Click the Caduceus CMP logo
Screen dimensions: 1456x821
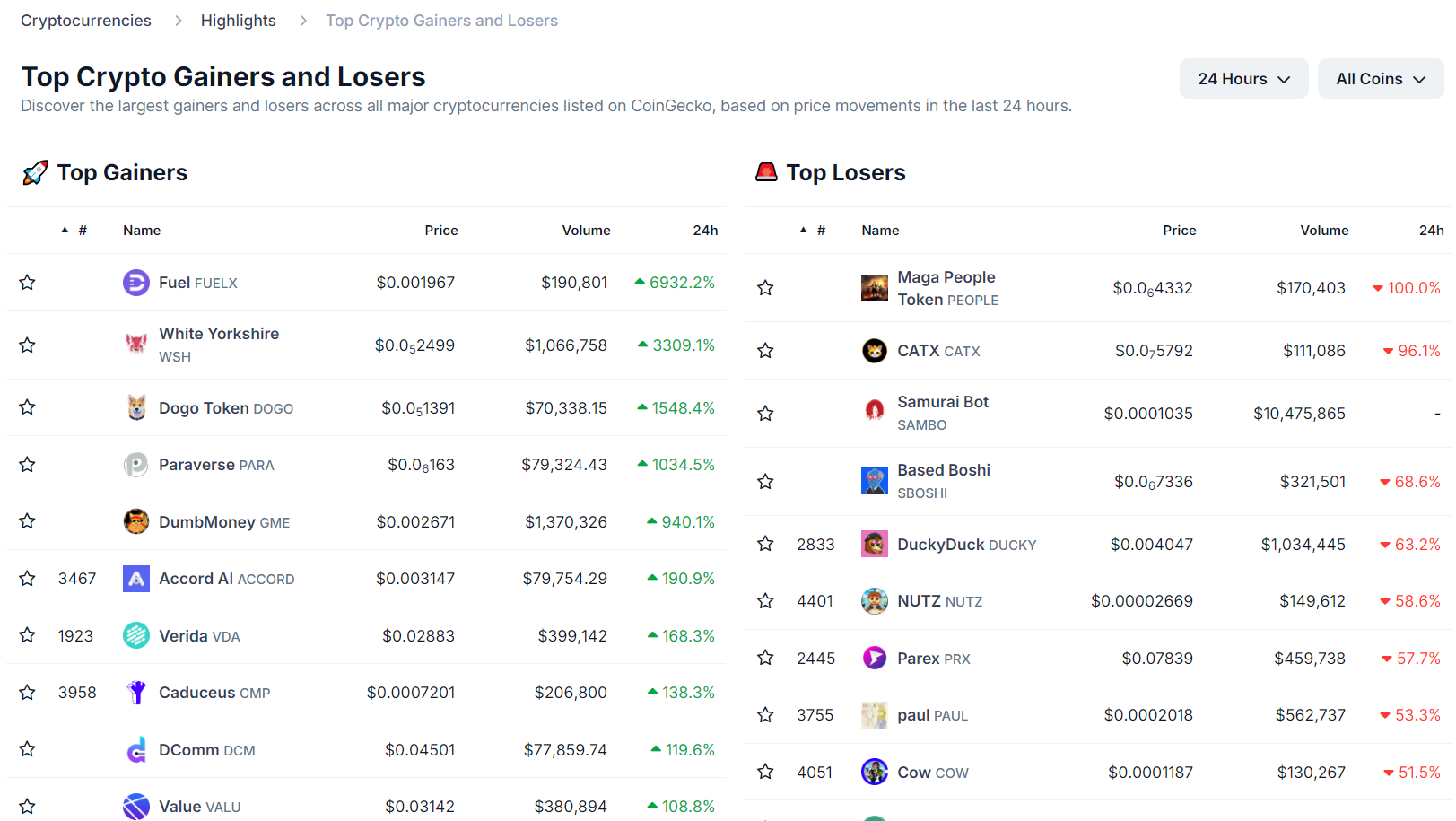136,693
